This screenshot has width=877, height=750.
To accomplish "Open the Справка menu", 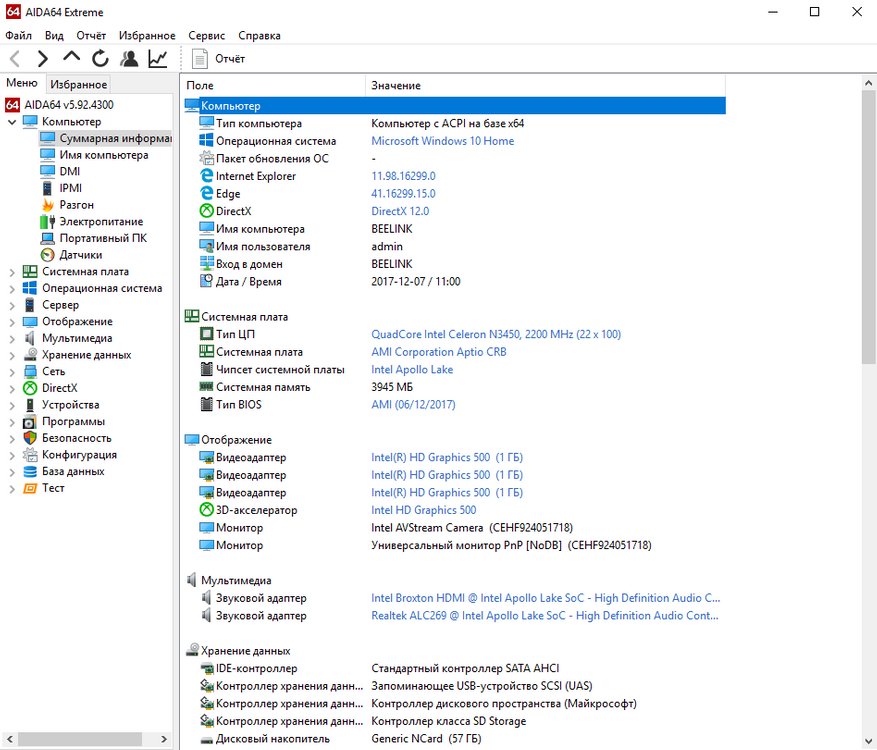I will [259, 35].
